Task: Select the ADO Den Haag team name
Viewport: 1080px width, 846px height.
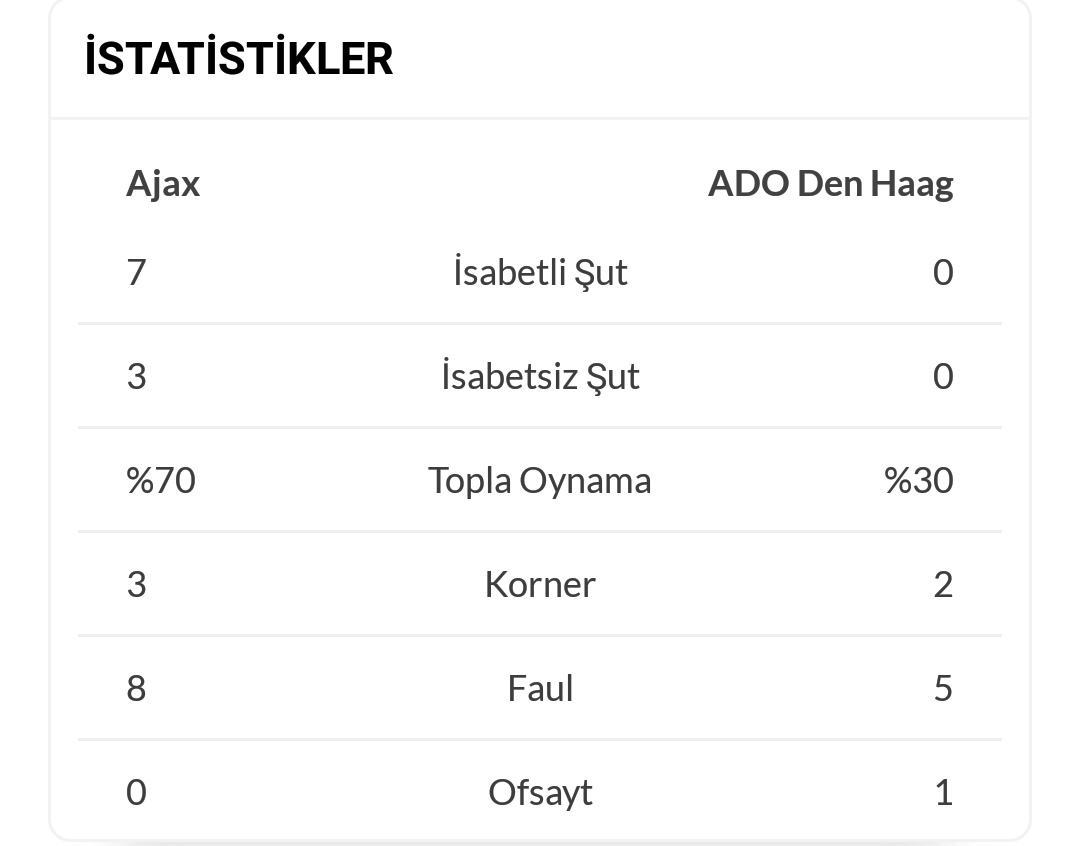Action: click(831, 184)
